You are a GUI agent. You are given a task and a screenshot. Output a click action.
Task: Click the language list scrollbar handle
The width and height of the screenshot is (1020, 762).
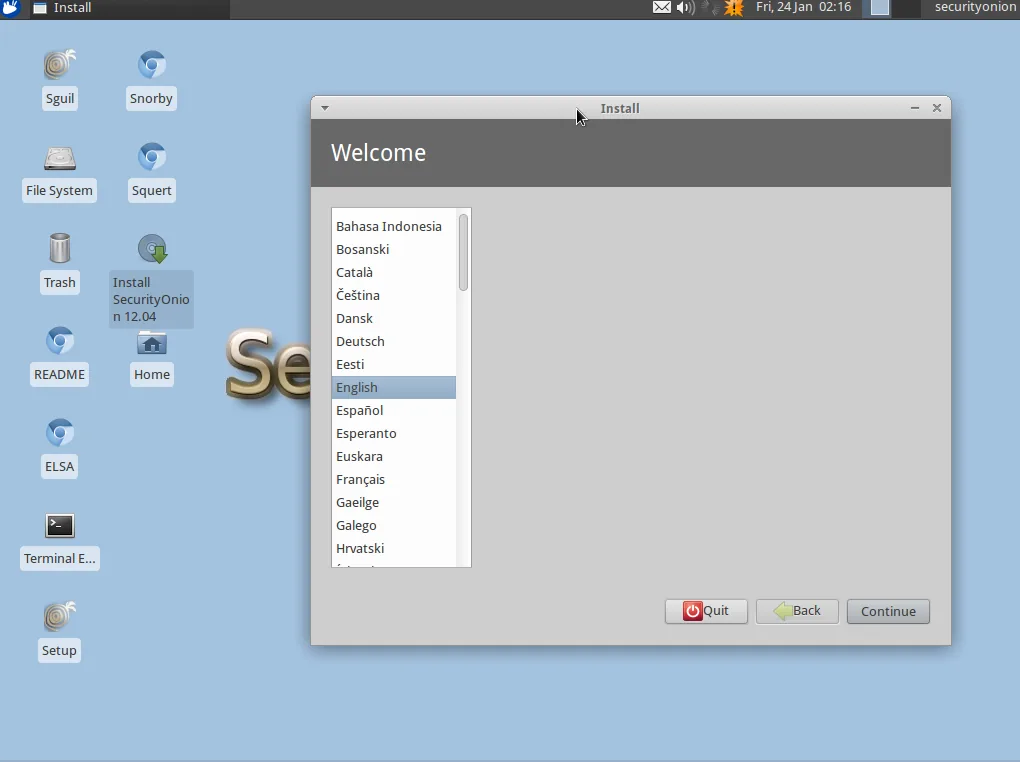click(463, 252)
